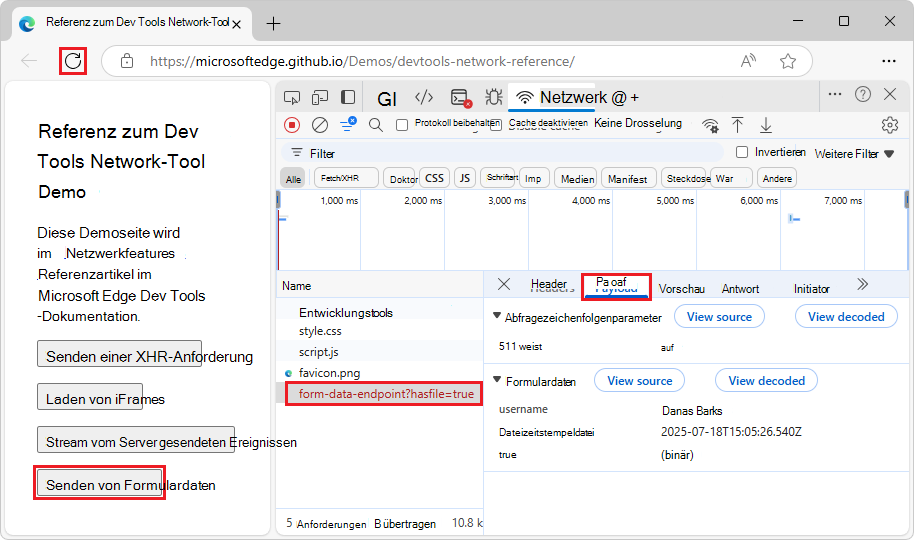Click View decoded next to Formulardaten
914x540 pixels.
(766, 380)
